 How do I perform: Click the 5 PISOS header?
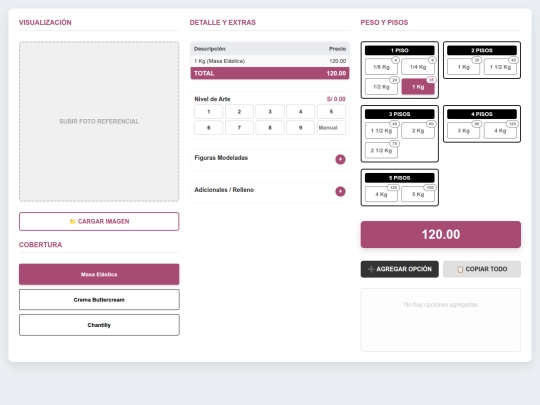[x=399, y=178]
